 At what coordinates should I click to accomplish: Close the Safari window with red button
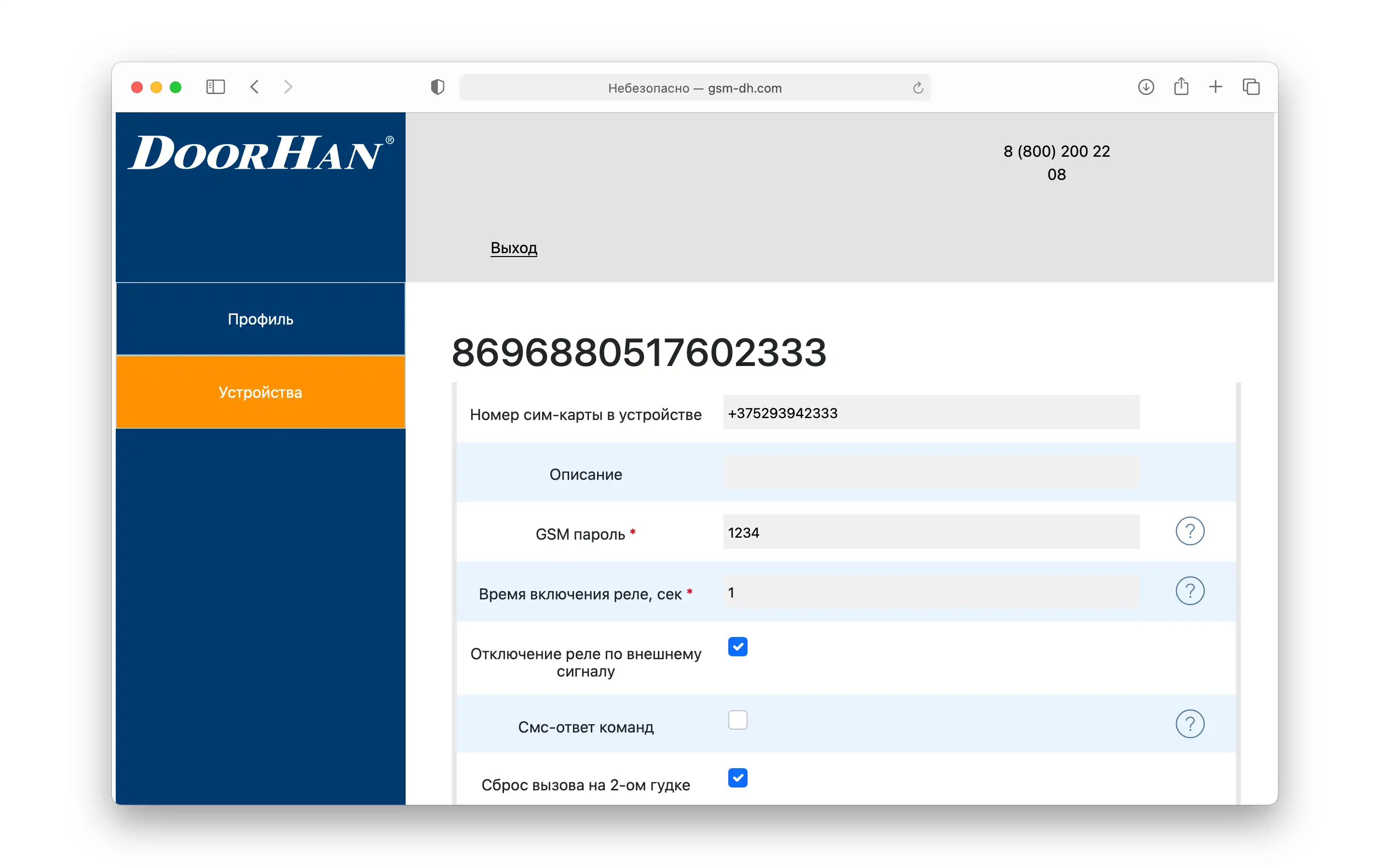click(136, 87)
